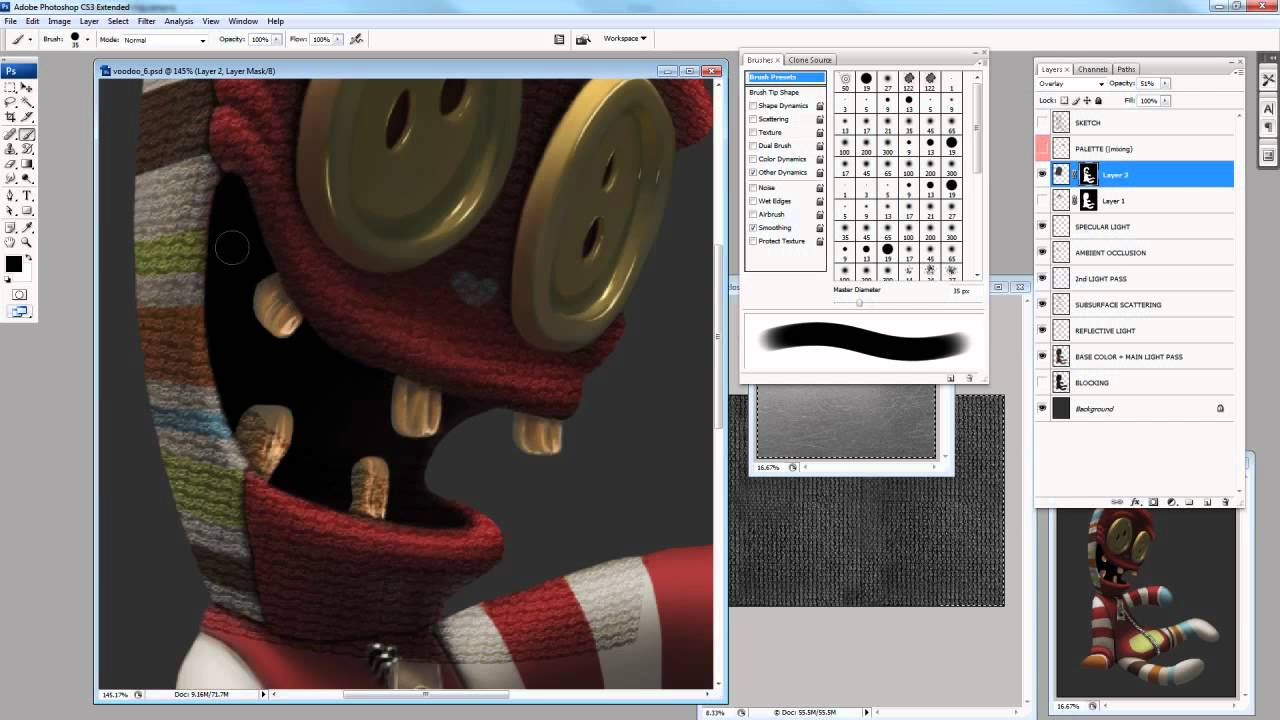Select the Pen tool

11,195
